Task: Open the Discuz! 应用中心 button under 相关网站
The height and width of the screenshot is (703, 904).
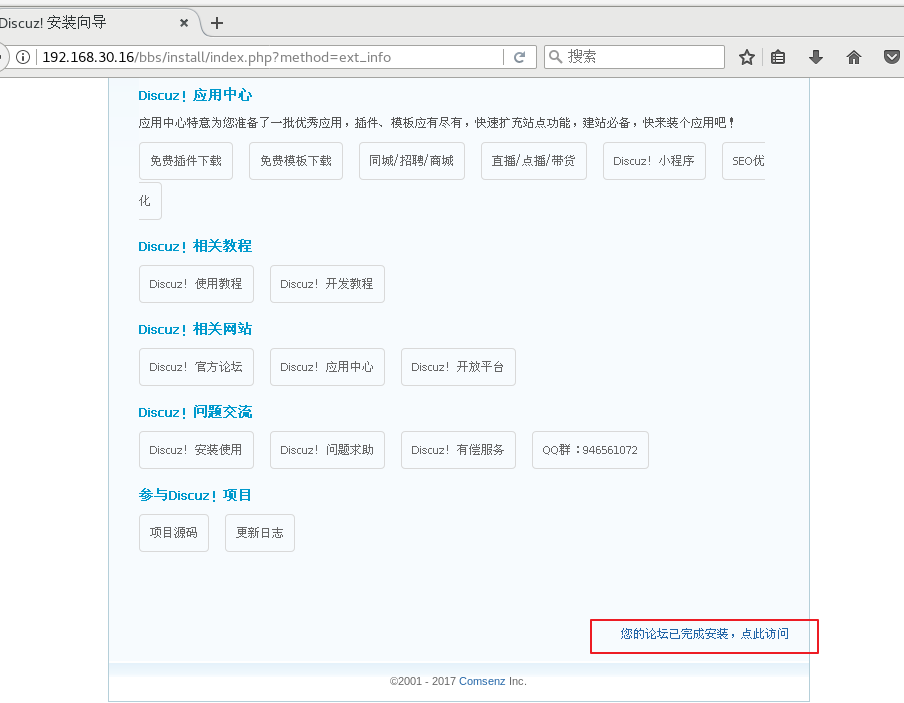Action: pos(327,367)
